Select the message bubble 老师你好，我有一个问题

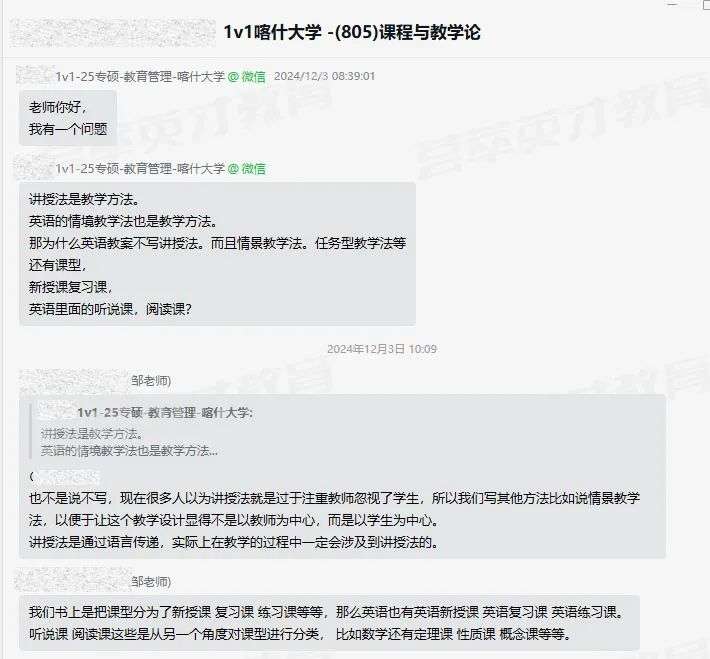pyautogui.click(x=68, y=118)
